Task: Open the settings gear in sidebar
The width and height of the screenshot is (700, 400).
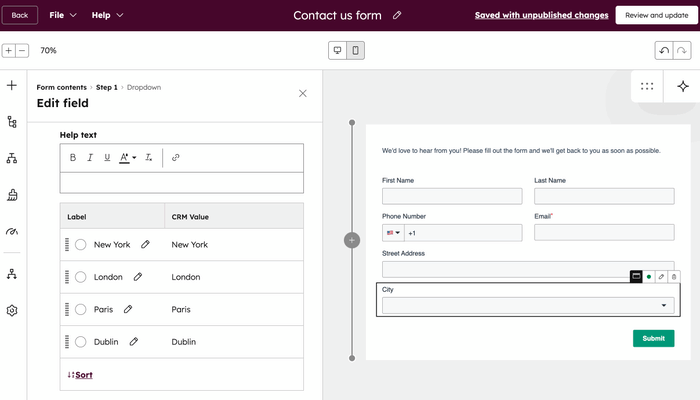Action: tap(12, 311)
